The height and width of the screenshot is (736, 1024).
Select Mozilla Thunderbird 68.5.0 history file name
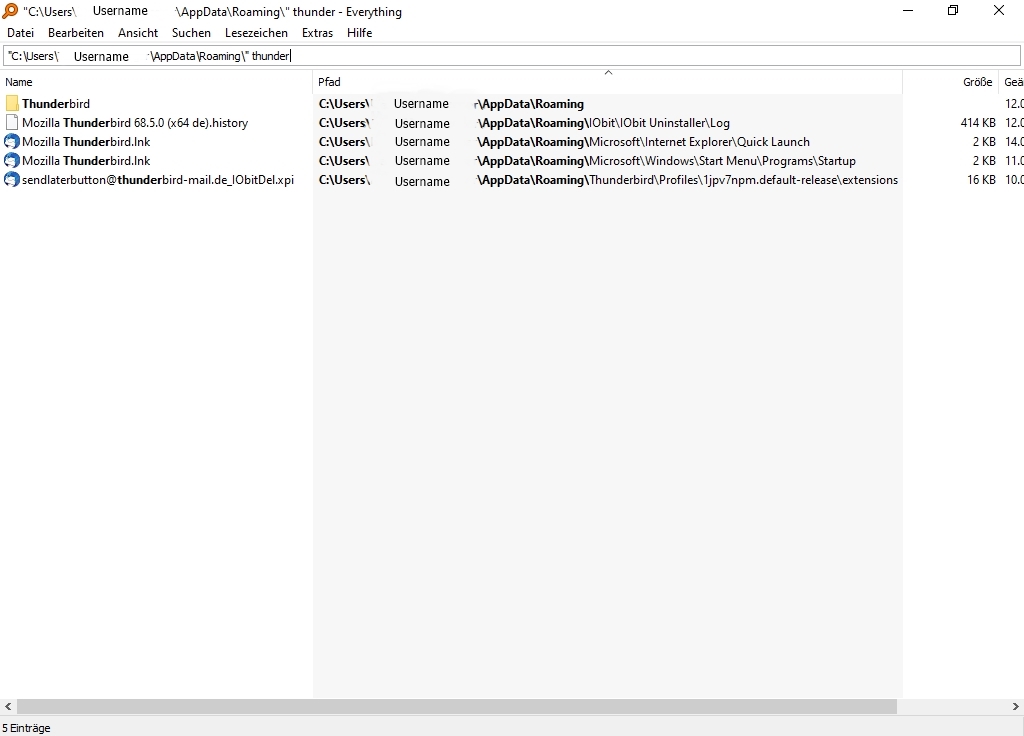(x=135, y=122)
